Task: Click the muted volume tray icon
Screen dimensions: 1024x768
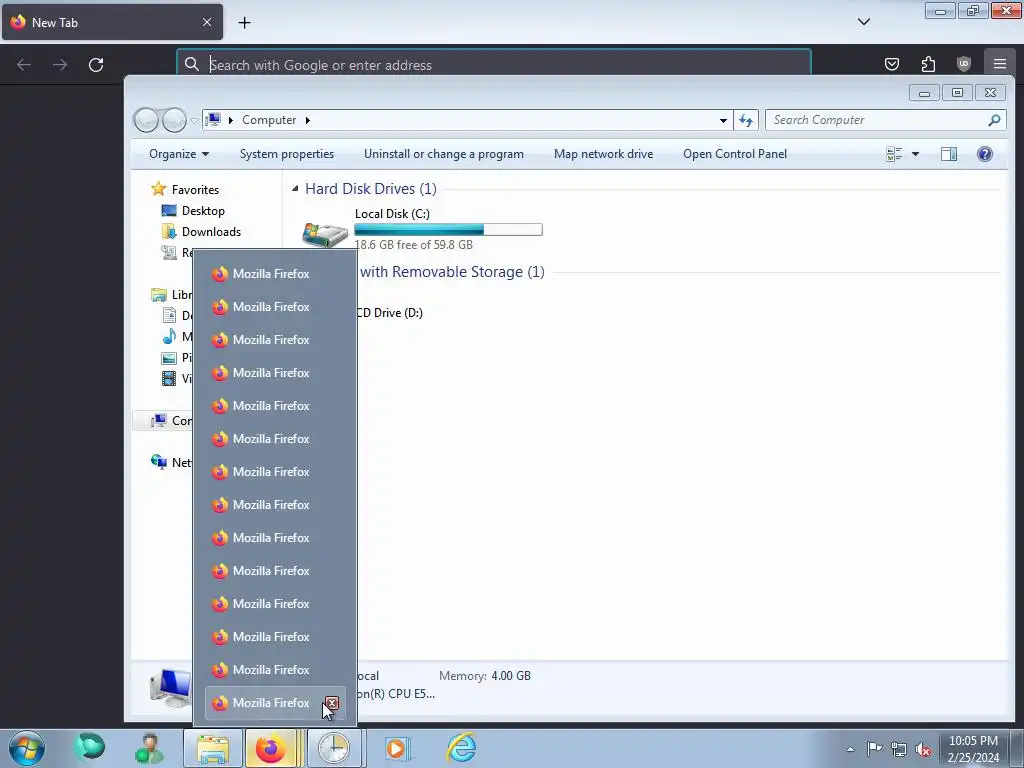Action: pyautogui.click(x=923, y=749)
